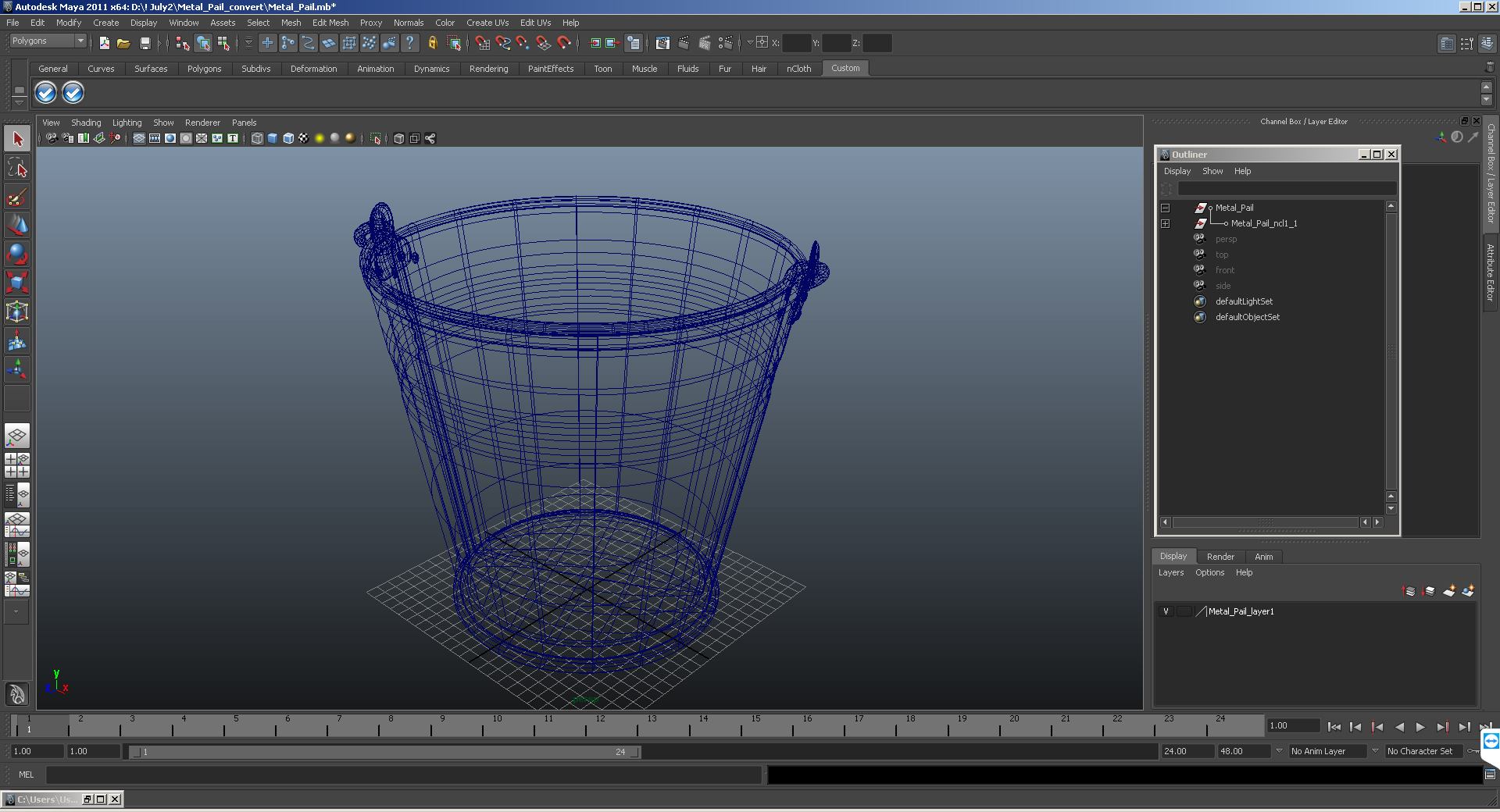
Task: Click the playback end time field 24.00
Action: 1187,751
